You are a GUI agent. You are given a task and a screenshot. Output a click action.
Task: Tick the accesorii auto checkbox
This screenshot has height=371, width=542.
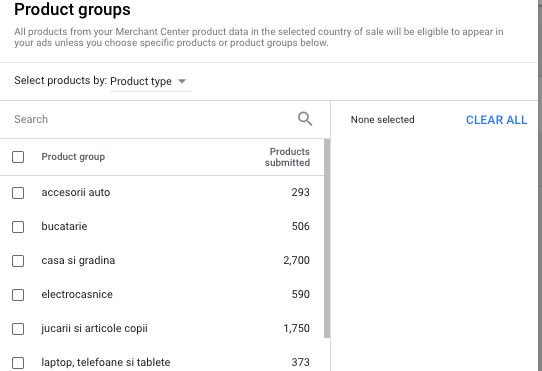point(18,193)
